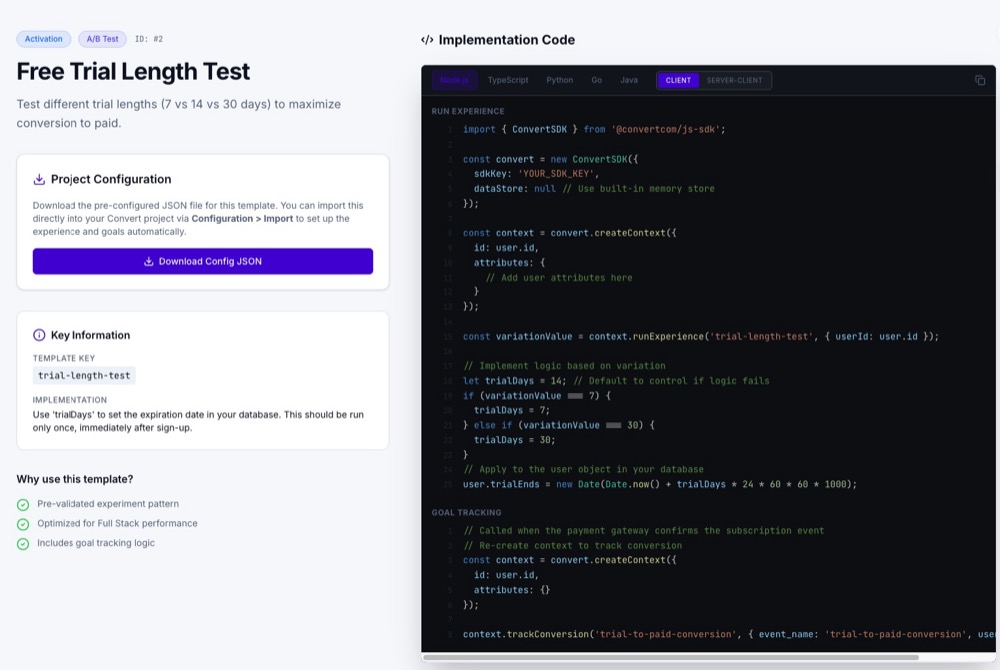Click the checkmark icon for Optimized for Full Stack
1000x670 pixels.
23,524
